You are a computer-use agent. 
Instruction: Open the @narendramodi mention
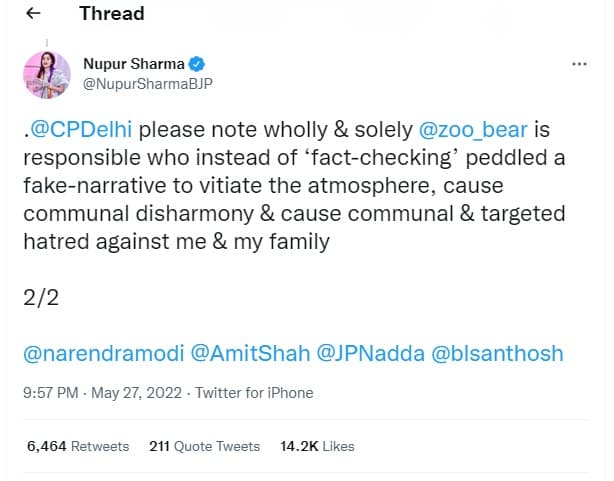104,353
